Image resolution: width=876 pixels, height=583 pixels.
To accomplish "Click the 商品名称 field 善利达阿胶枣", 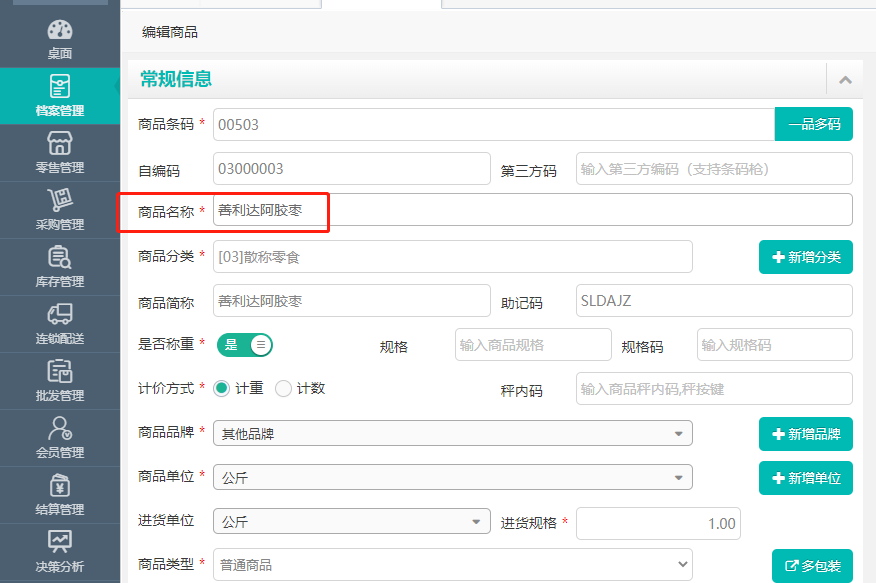I will (532, 210).
